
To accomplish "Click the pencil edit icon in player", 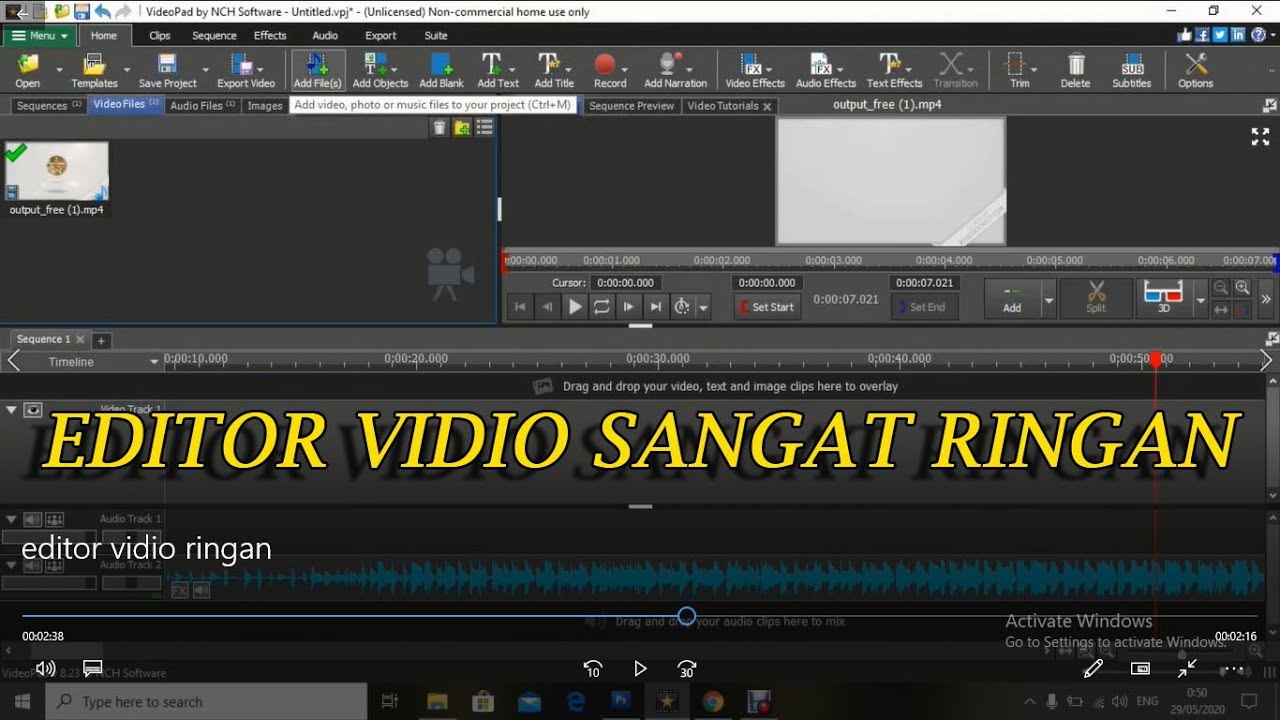I will coord(1093,668).
